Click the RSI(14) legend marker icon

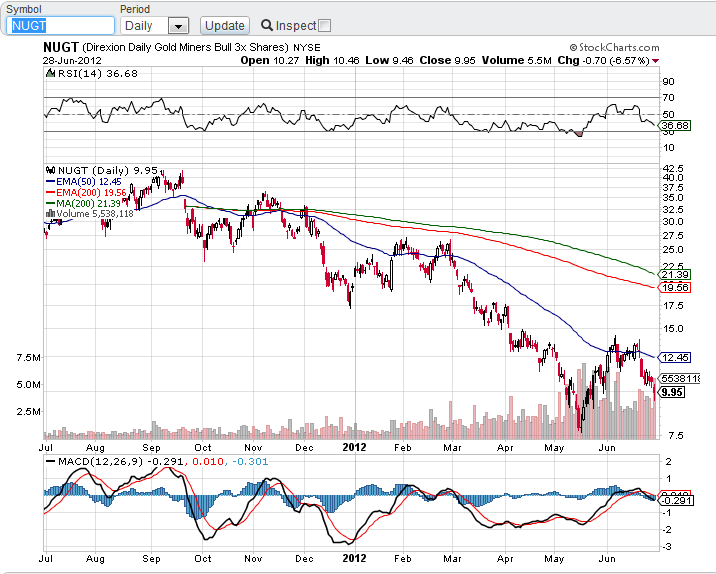[49, 74]
